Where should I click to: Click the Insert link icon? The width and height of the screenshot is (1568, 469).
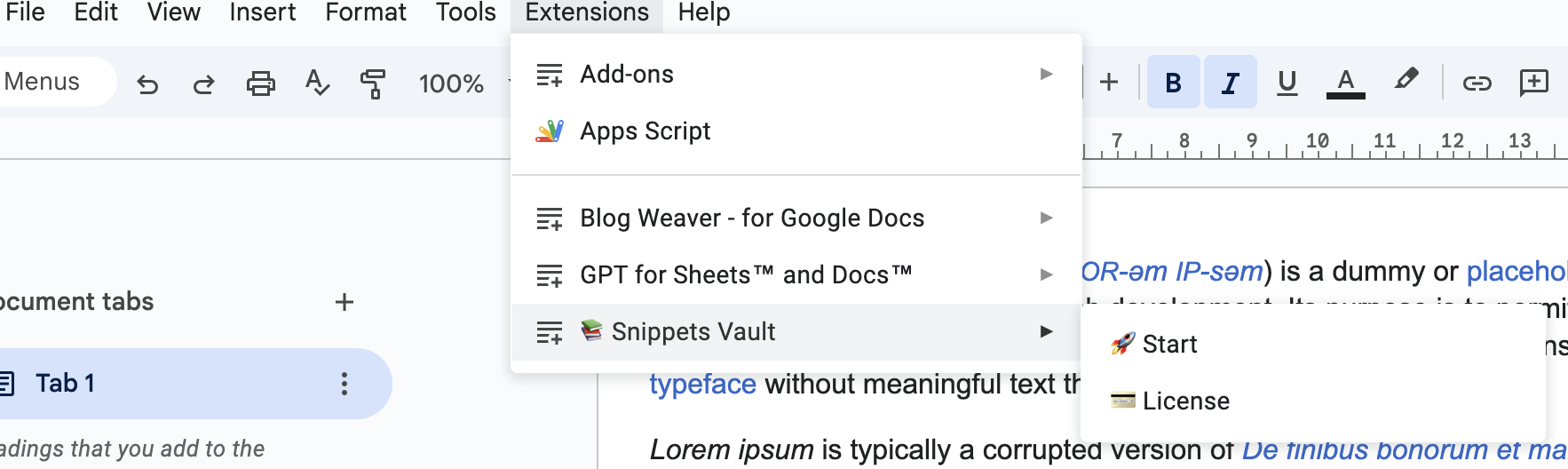click(x=1477, y=83)
